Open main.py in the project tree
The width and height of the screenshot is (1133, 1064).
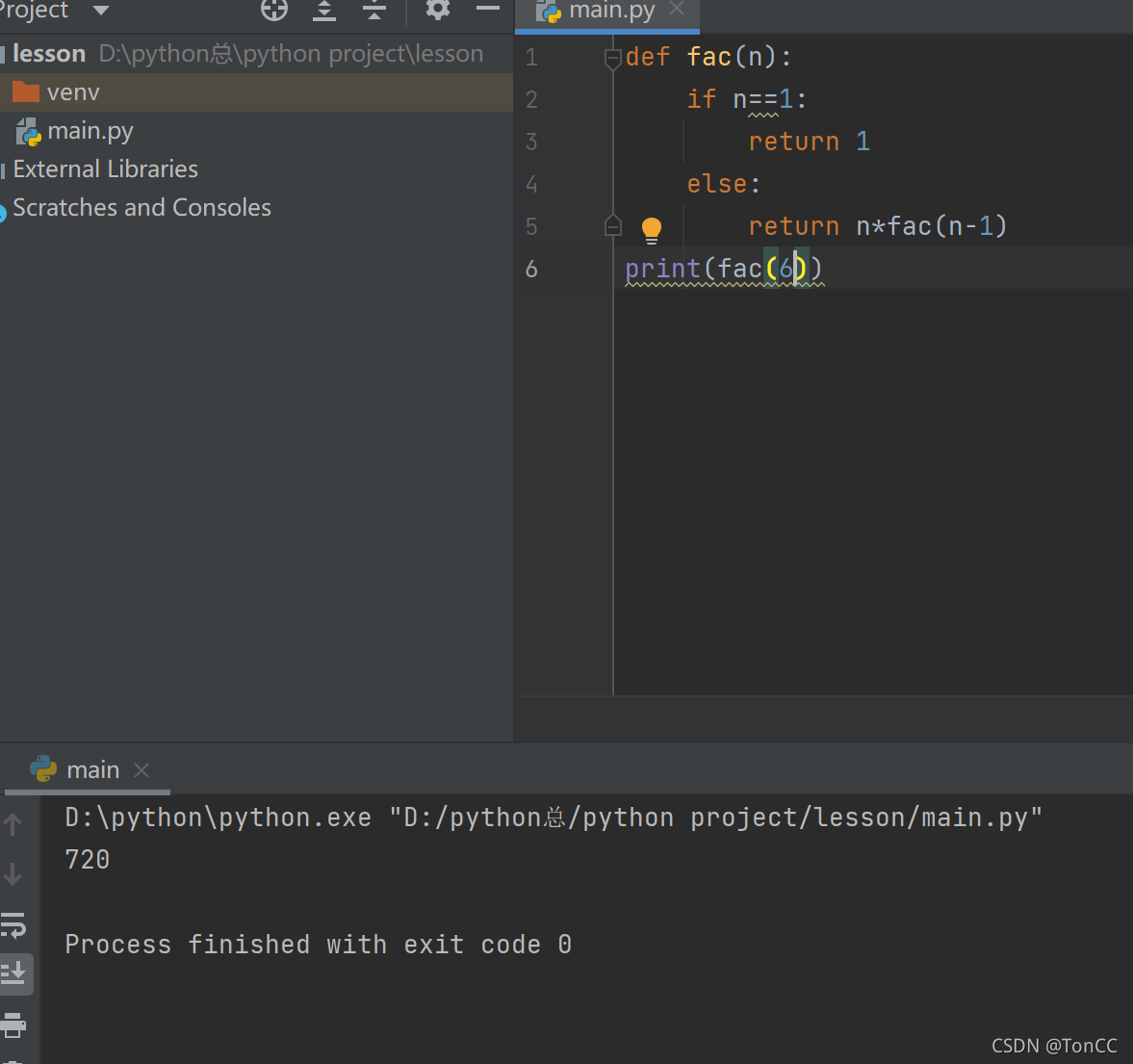point(256,131)
